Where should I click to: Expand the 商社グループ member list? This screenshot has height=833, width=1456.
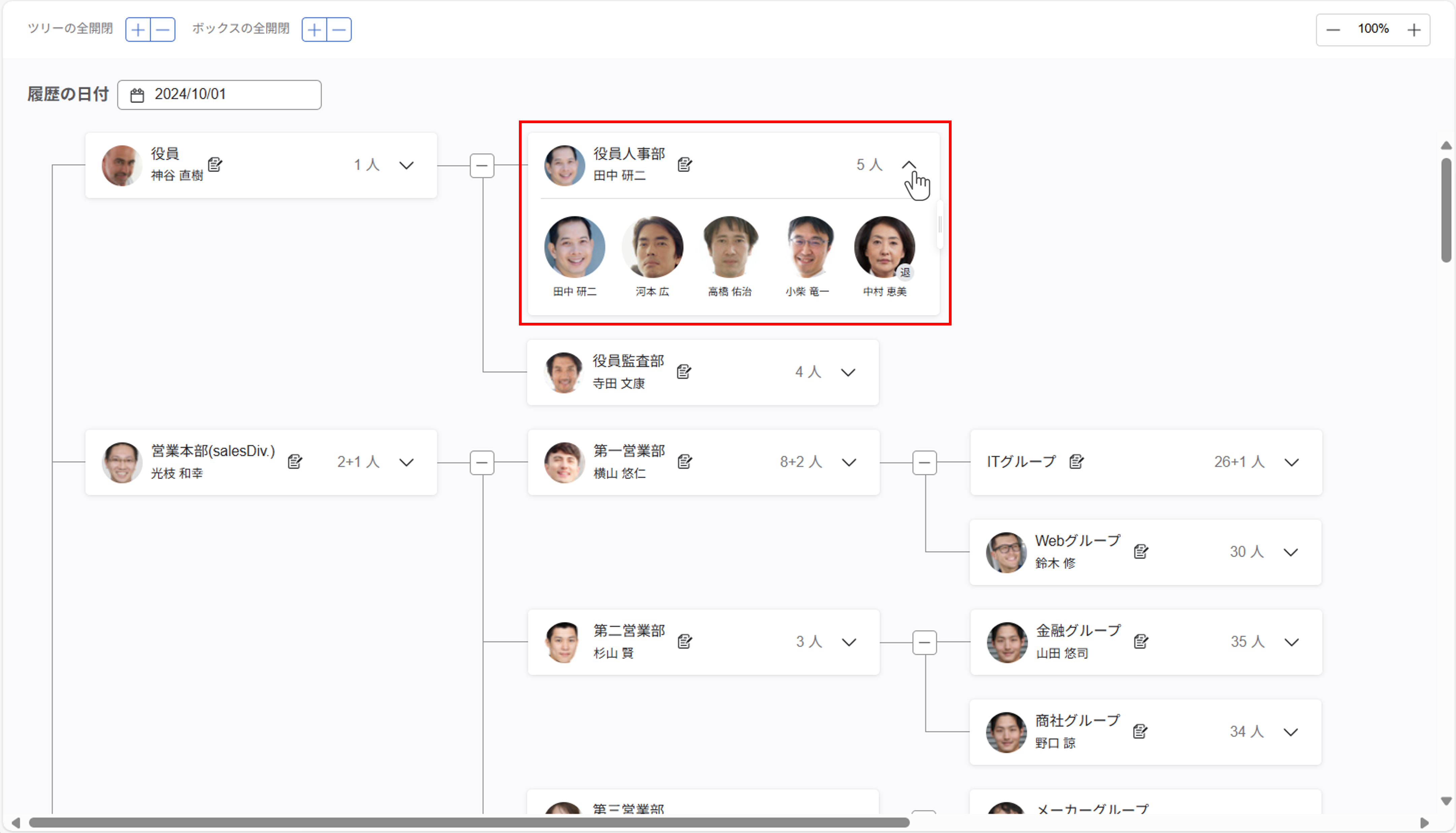click(x=1291, y=732)
